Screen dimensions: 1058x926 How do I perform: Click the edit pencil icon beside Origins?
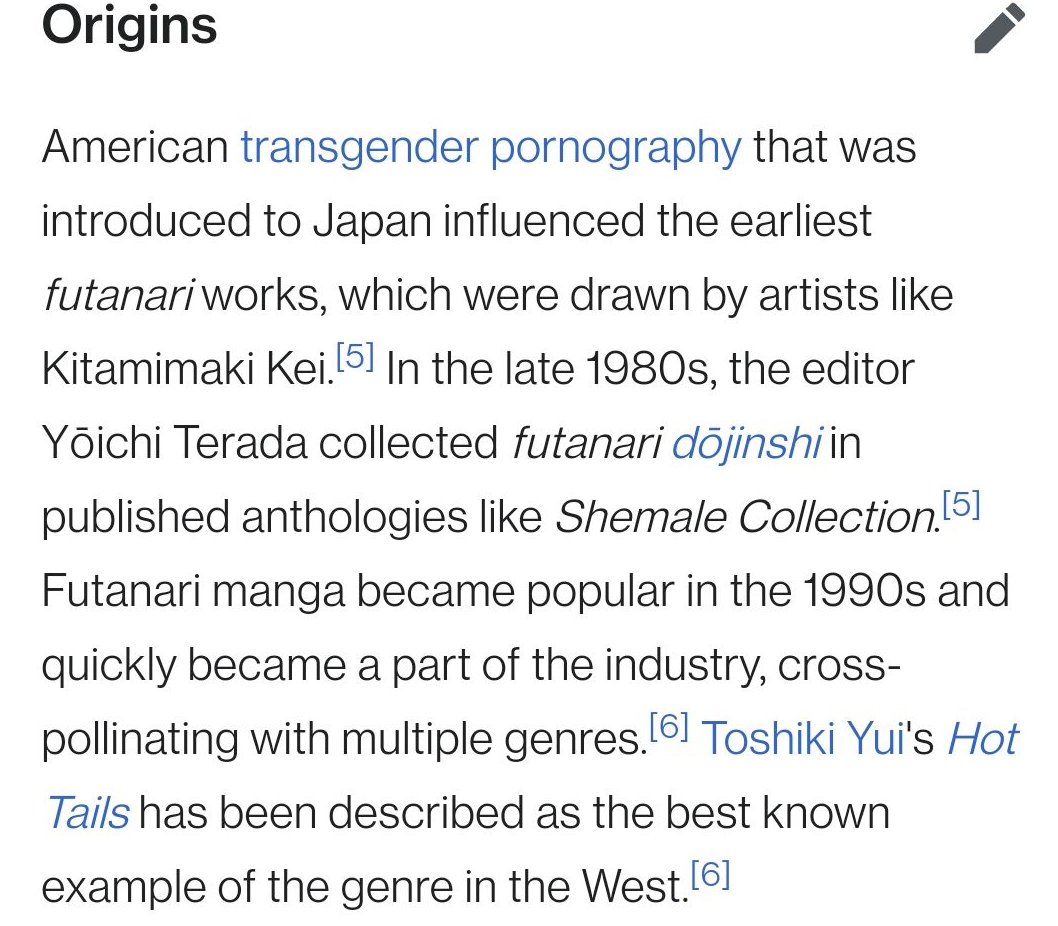(x=999, y=28)
